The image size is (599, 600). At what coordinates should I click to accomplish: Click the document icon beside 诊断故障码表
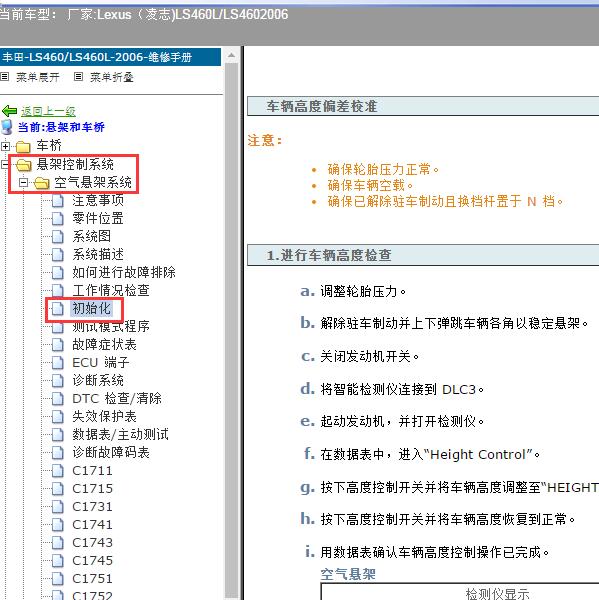click(x=58, y=453)
